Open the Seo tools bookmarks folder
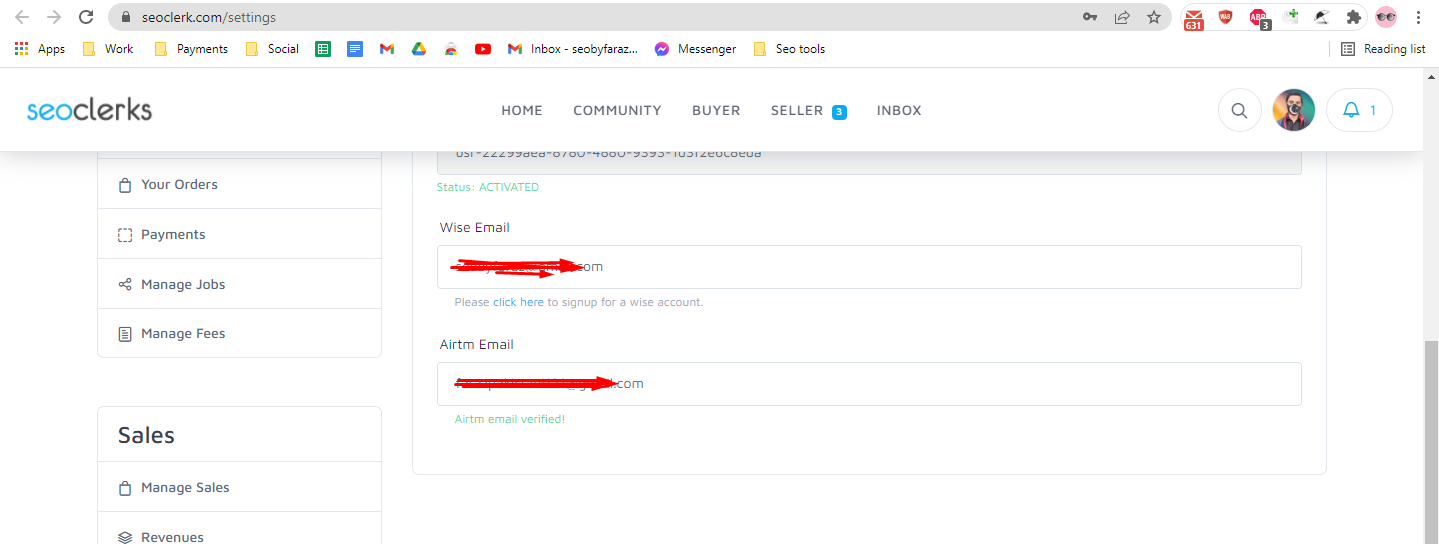This screenshot has width=1439, height=544. 789,49
